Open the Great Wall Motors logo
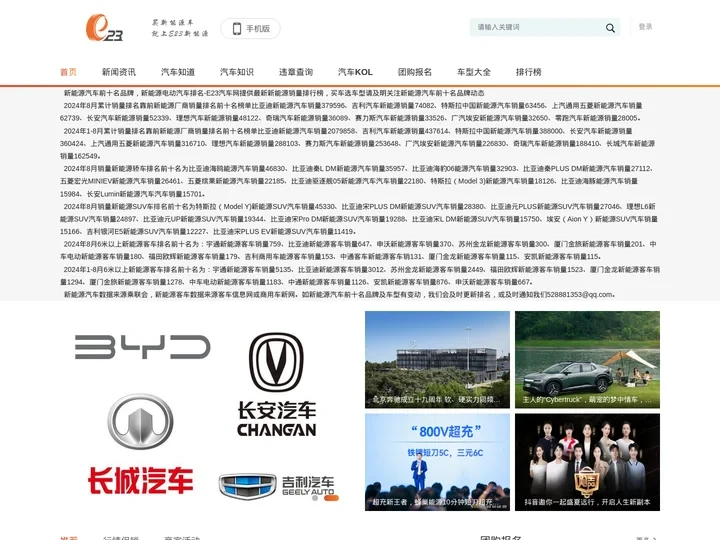This screenshot has height=540, width=720. pos(141,444)
